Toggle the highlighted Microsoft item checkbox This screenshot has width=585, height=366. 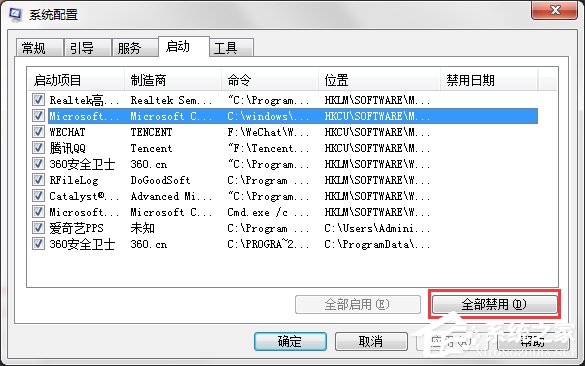pyautogui.click(x=38, y=116)
